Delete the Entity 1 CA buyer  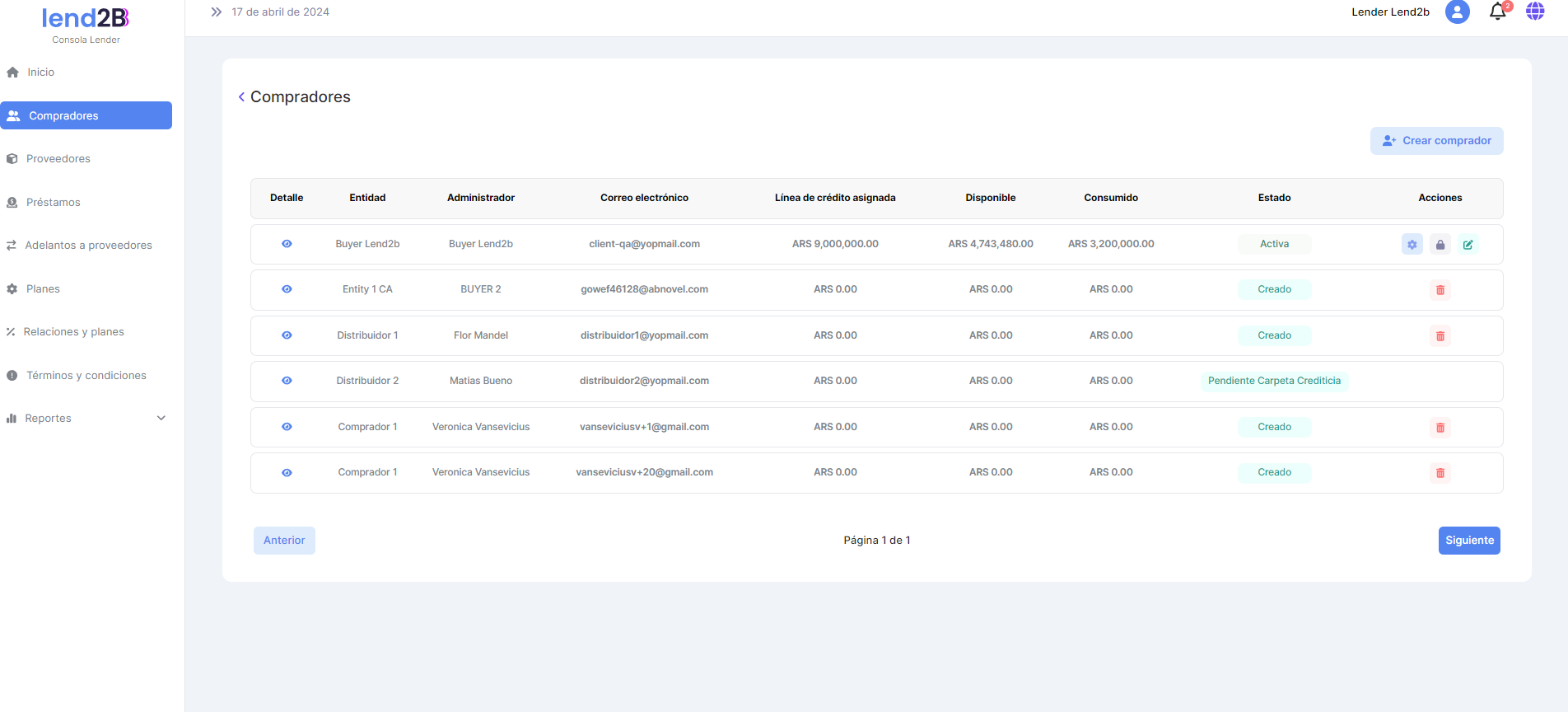1440,290
